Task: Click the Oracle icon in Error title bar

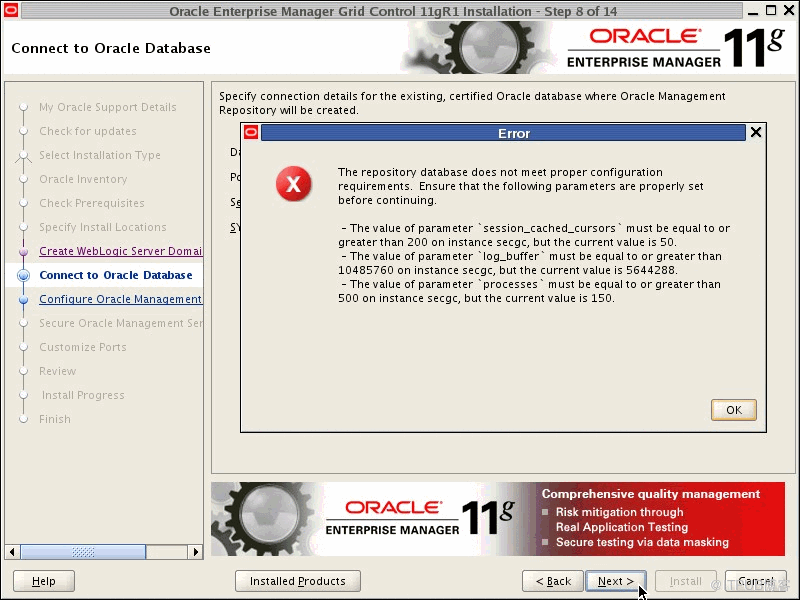Action: click(251, 133)
